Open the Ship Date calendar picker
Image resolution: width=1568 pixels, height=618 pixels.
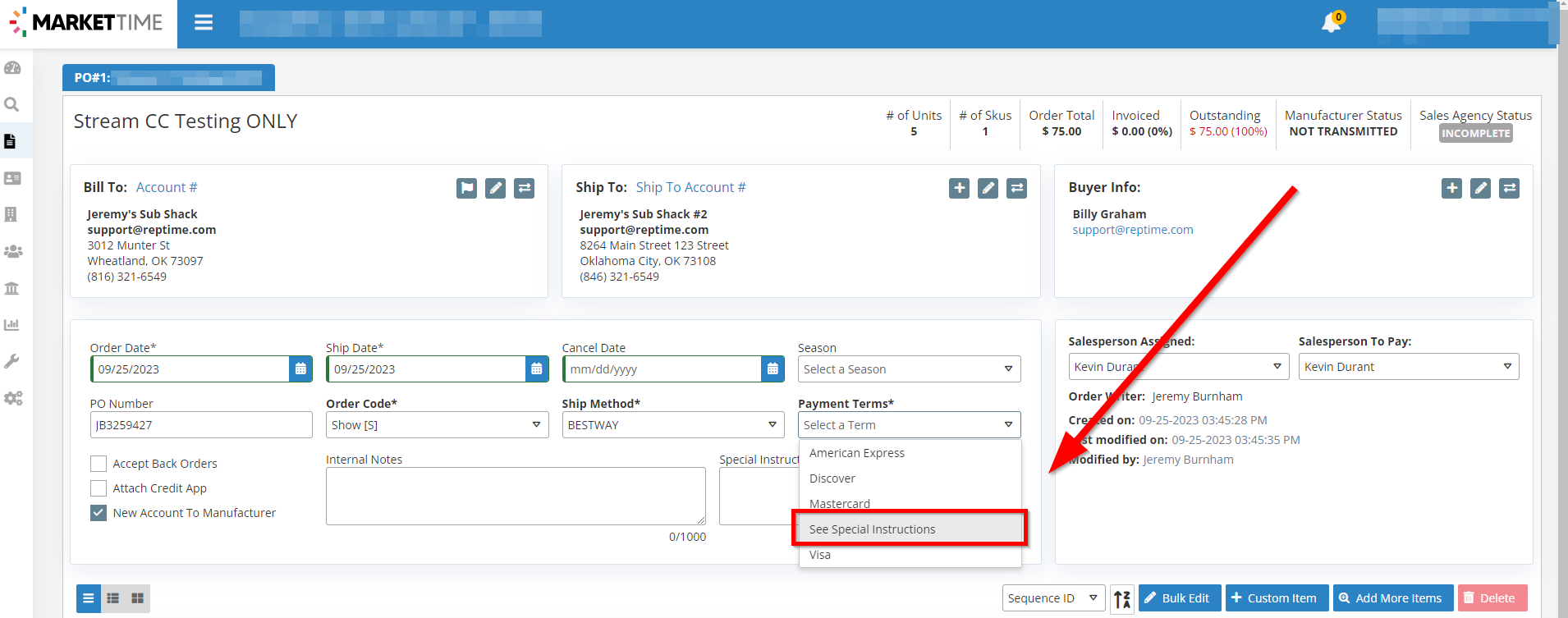[537, 369]
